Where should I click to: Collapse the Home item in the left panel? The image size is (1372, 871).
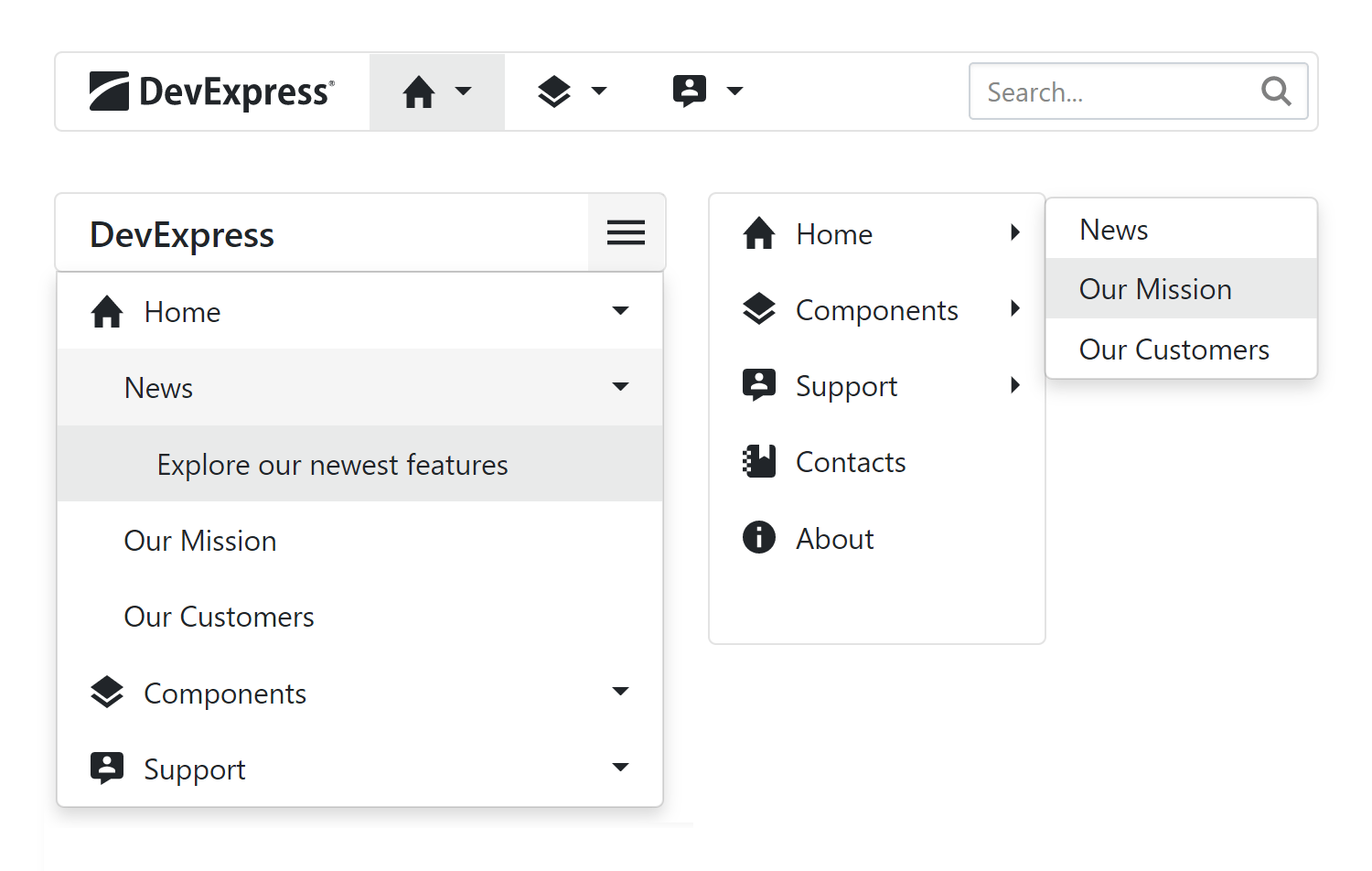pyautogui.click(x=620, y=311)
